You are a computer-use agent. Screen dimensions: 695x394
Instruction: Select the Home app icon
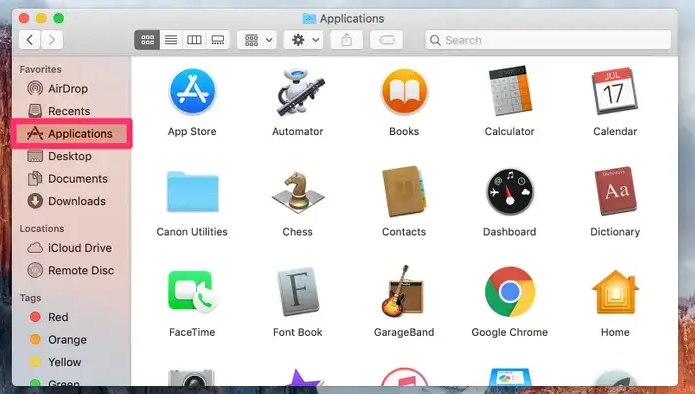point(615,292)
